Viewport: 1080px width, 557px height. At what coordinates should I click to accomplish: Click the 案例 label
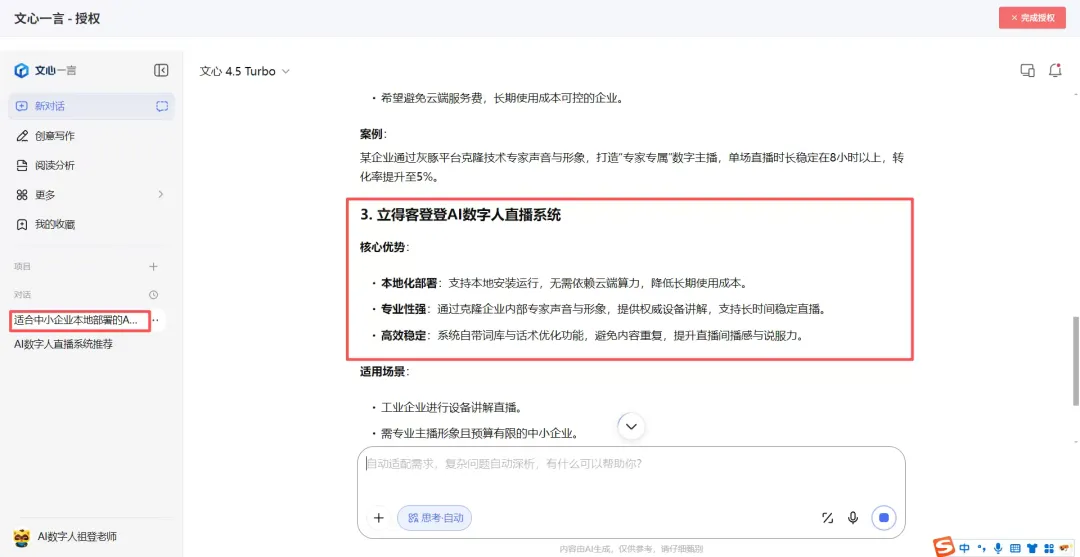pos(371,133)
